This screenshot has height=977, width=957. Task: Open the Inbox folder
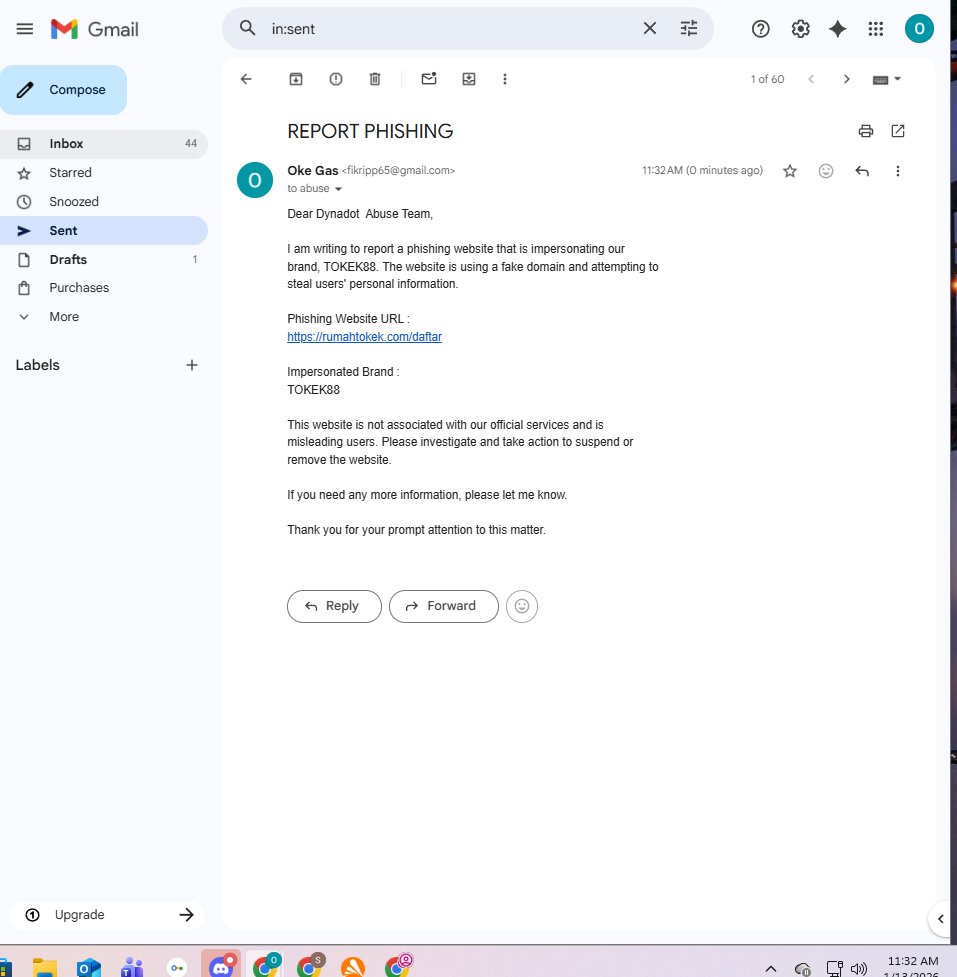point(103,144)
